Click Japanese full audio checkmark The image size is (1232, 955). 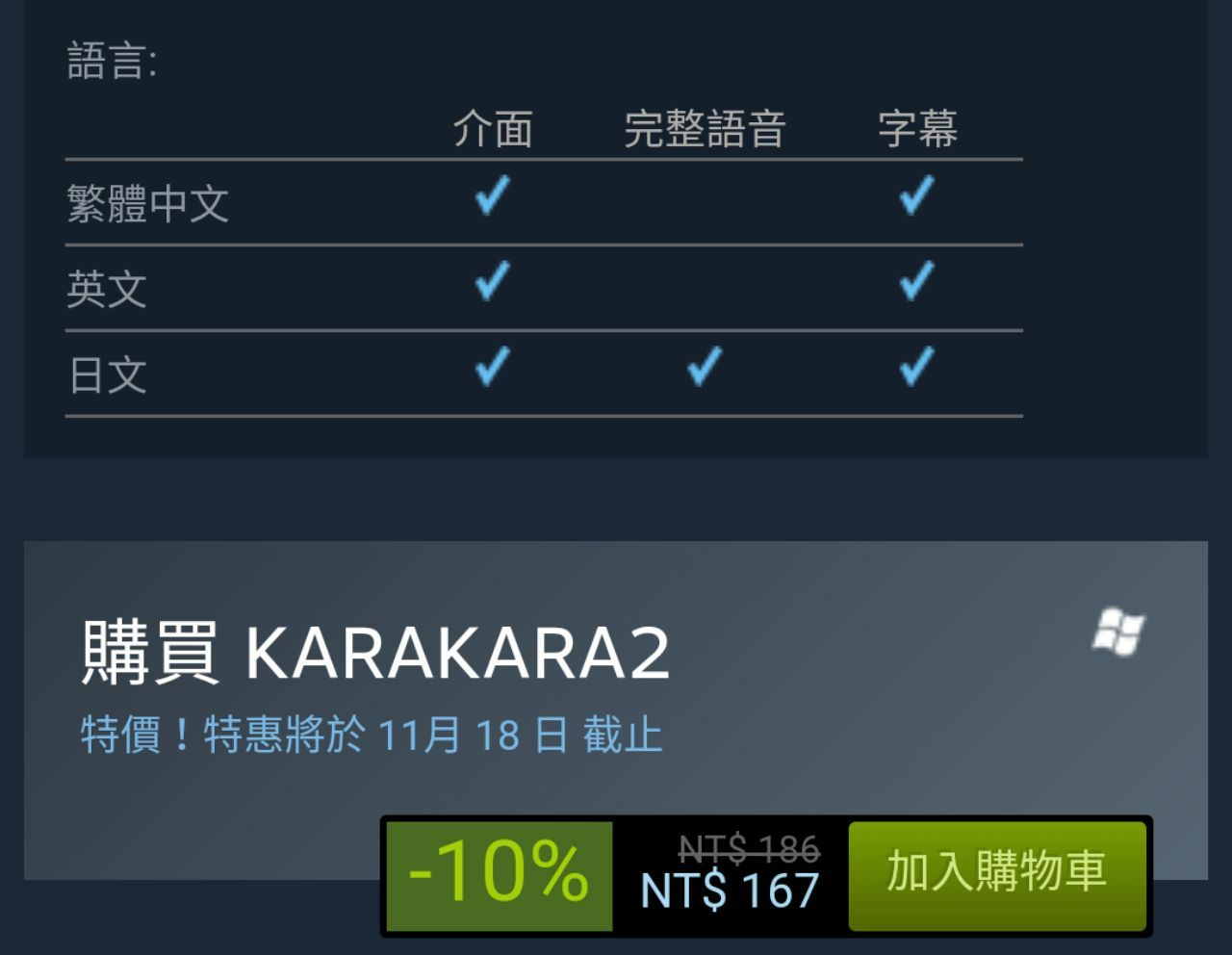pyautogui.click(x=704, y=366)
